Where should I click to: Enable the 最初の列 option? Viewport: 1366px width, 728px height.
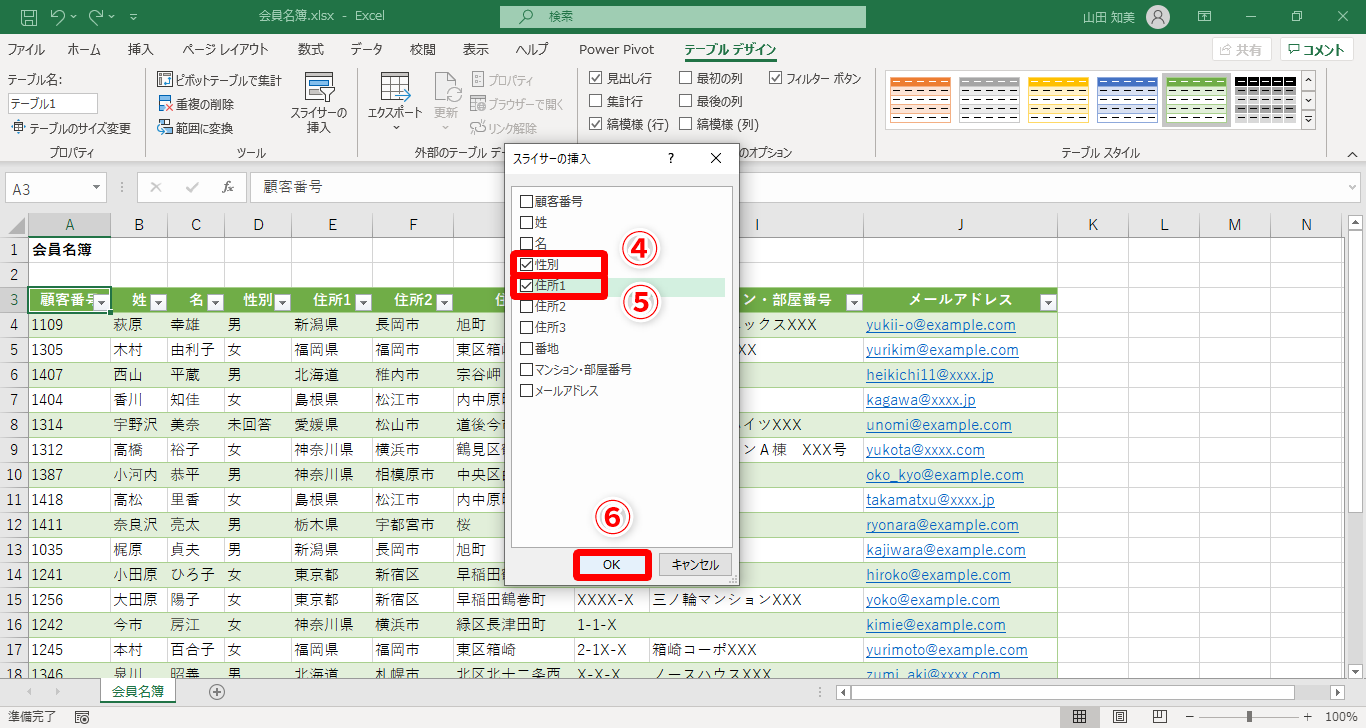[686, 78]
